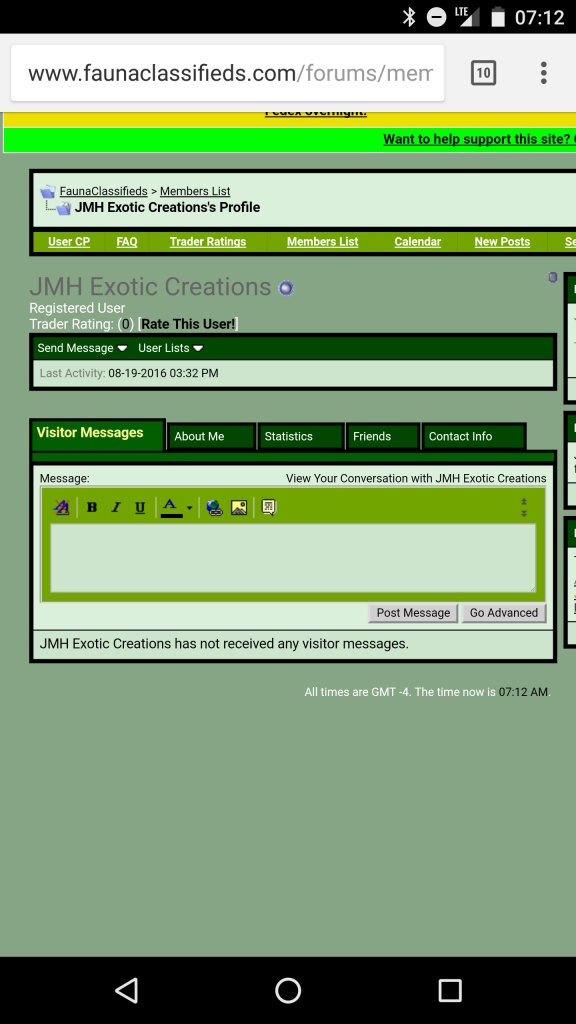The image size is (576, 1024).
Task: Toggle Italic formatting in message editor
Action: click(116, 507)
